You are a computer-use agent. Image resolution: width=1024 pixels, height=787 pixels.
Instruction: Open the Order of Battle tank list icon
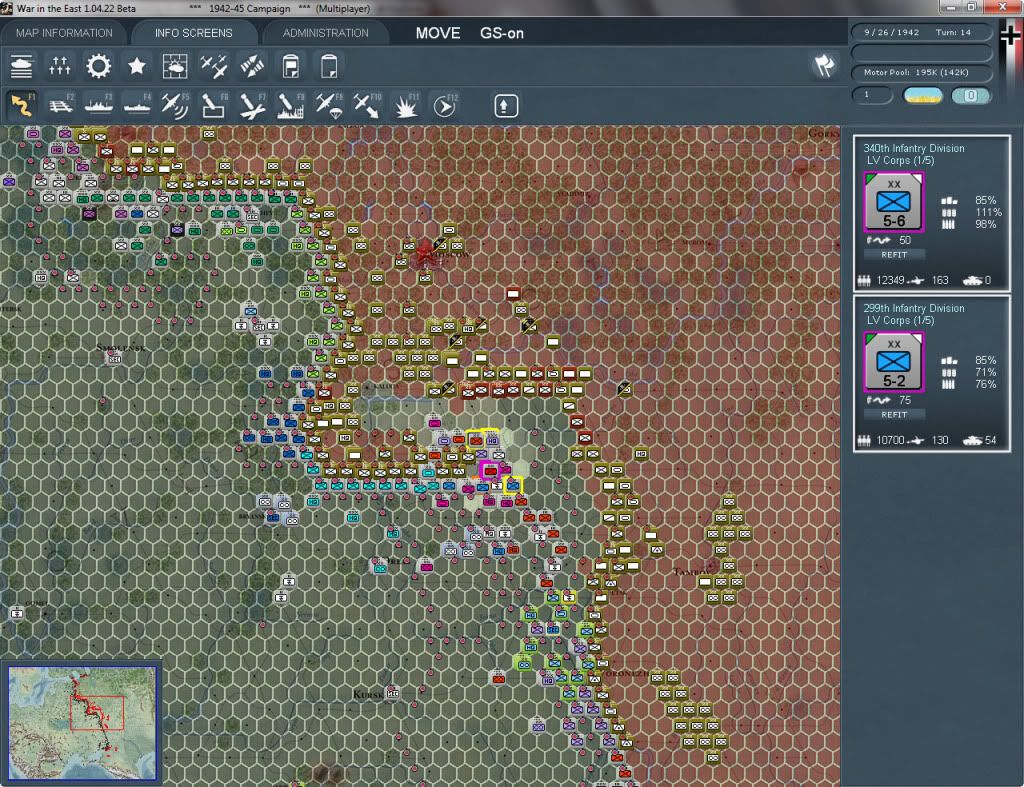(21, 67)
